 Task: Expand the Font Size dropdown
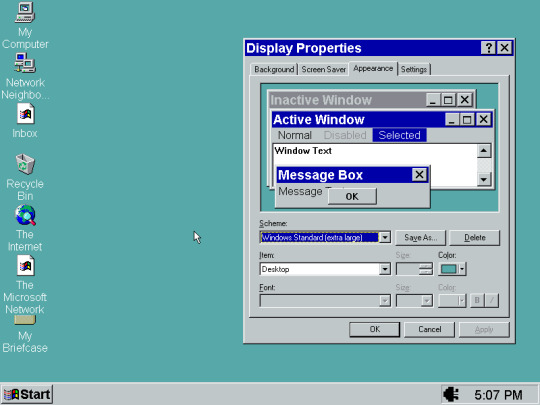[x=427, y=301]
